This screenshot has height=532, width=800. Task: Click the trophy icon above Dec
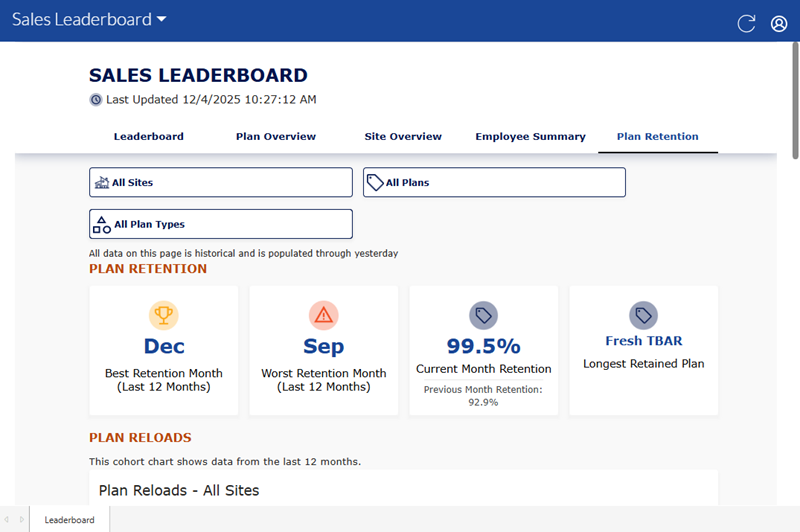click(x=164, y=316)
